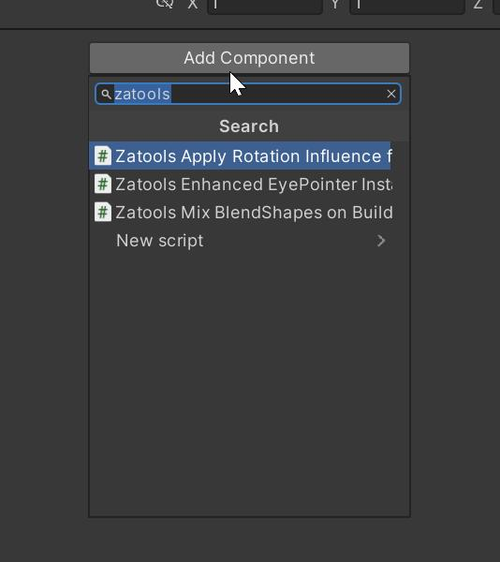Click the Search header bar
This screenshot has height=562, width=500.
point(249,126)
